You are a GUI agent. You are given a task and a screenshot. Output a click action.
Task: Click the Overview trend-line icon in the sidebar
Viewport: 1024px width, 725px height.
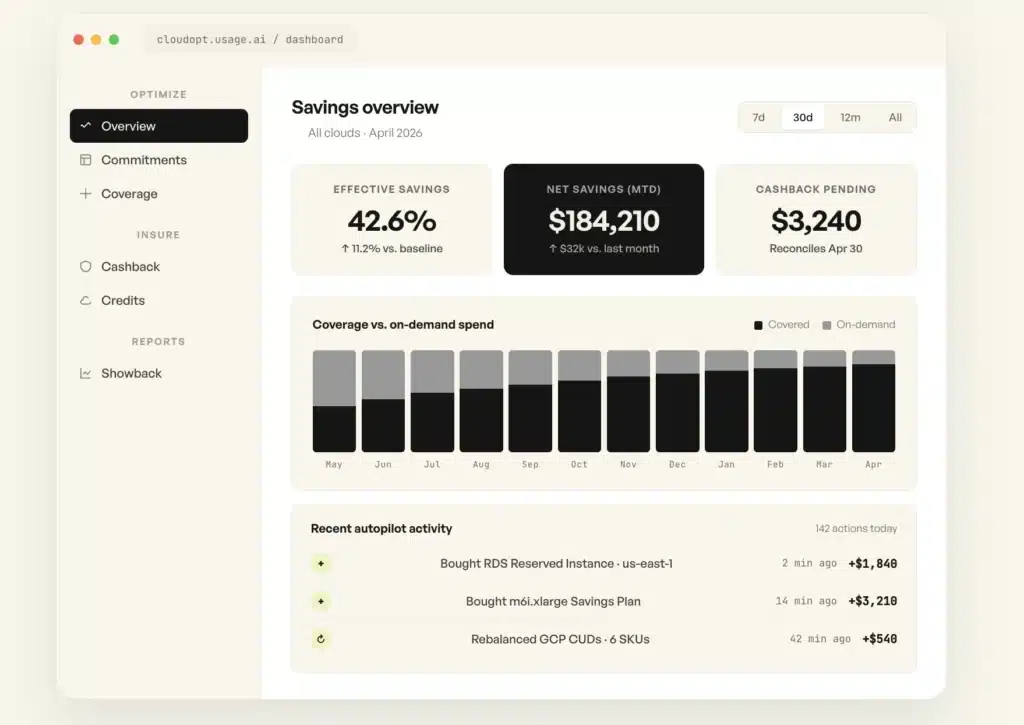[86, 125]
